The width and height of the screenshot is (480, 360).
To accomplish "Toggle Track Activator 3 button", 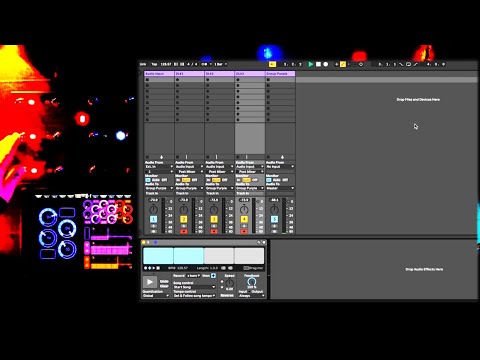I will click(214, 219).
